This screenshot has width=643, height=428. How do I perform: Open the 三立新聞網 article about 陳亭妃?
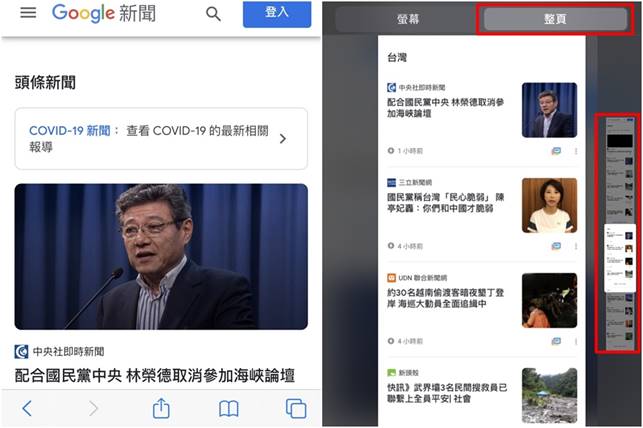click(x=445, y=203)
